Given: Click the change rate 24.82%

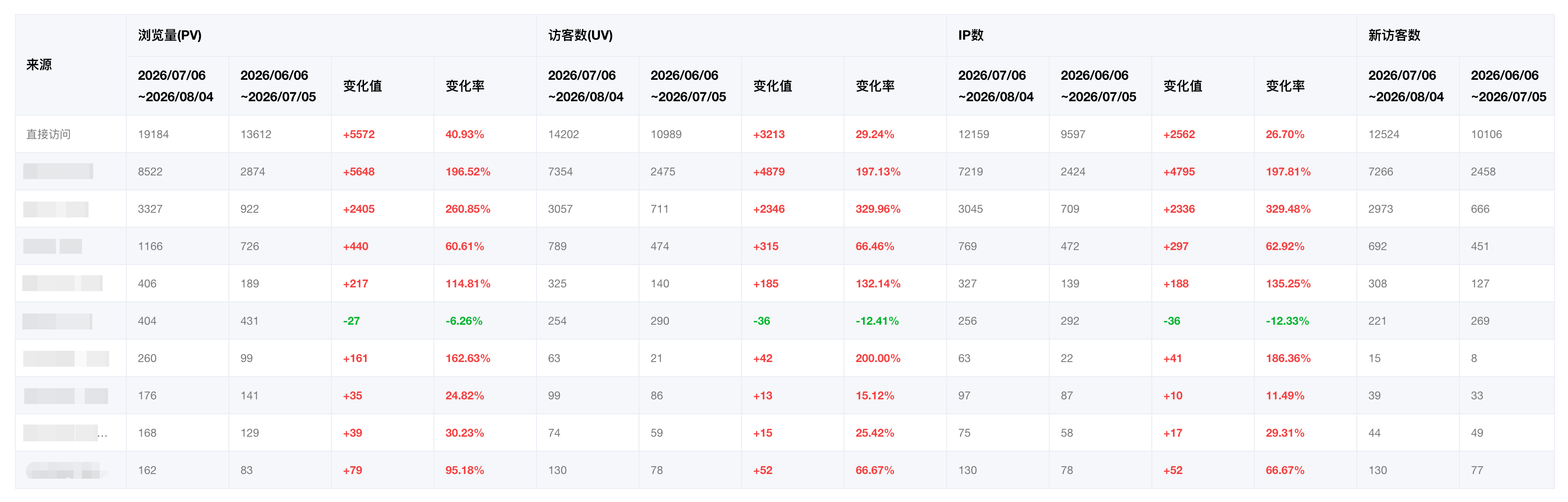Looking at the screenshot, I should 465,396.
